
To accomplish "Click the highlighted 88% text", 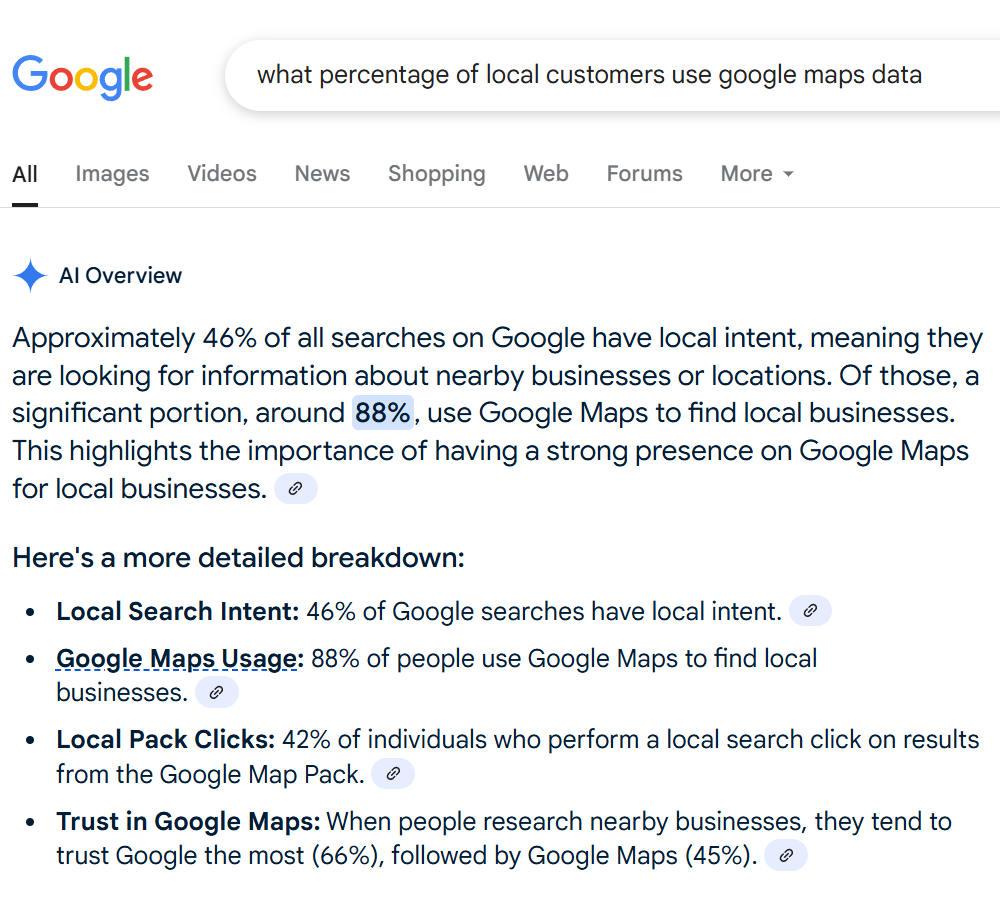I will (383, 413).
